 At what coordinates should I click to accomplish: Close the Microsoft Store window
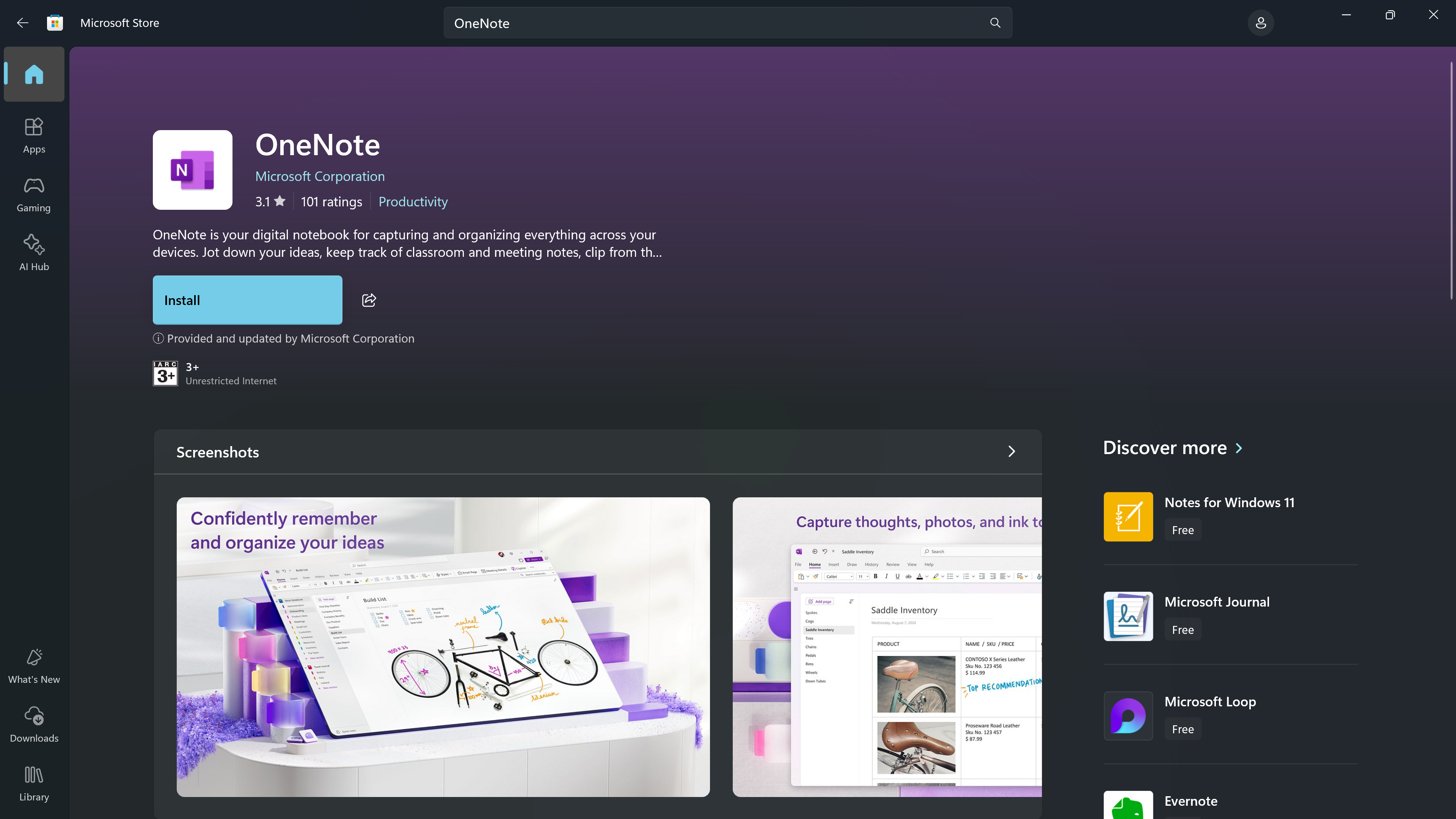pos(1433,15)
